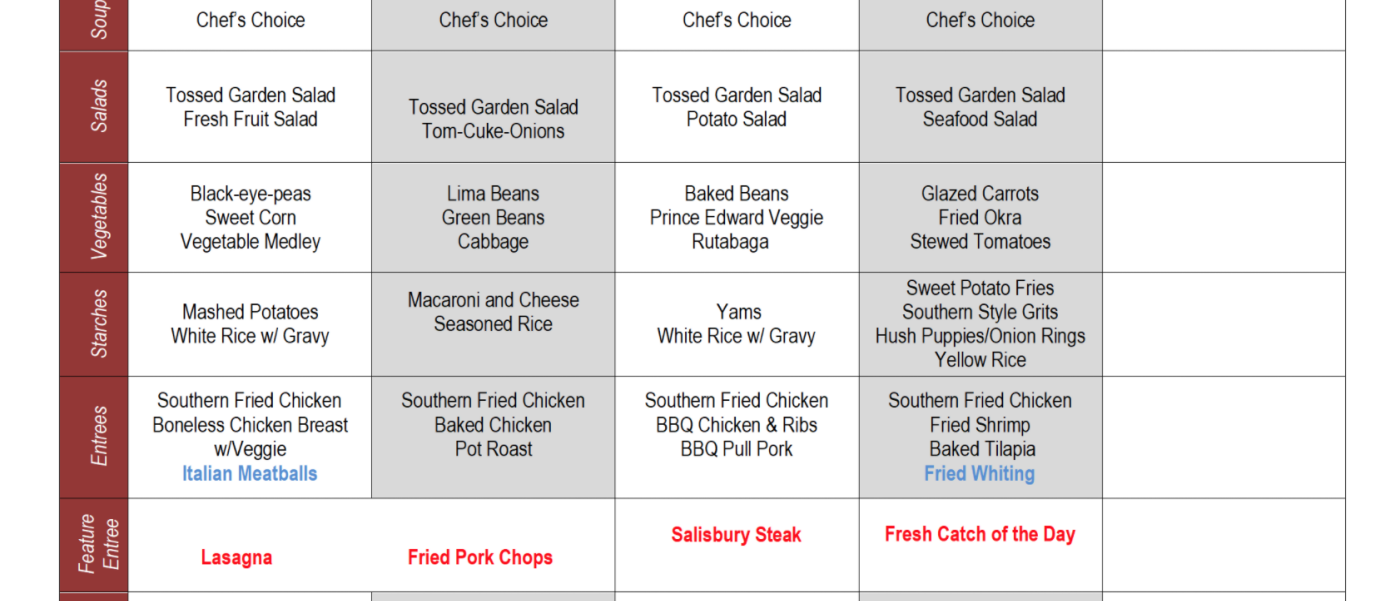1400x601 pixels.
Task: Select the BBQ Pull Pork entree
Action: (x=736, y=449)
